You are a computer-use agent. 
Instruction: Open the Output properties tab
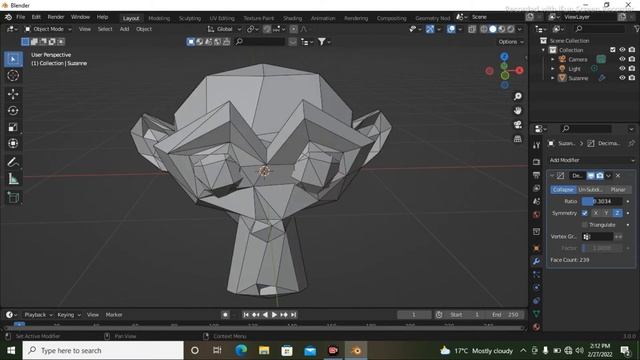(536, 175)
